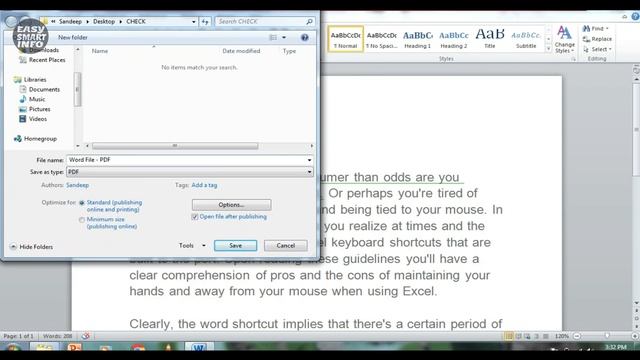Click the zoom in plus button
This screenshot has width=640, height=360.
click(x=635, y=336)
